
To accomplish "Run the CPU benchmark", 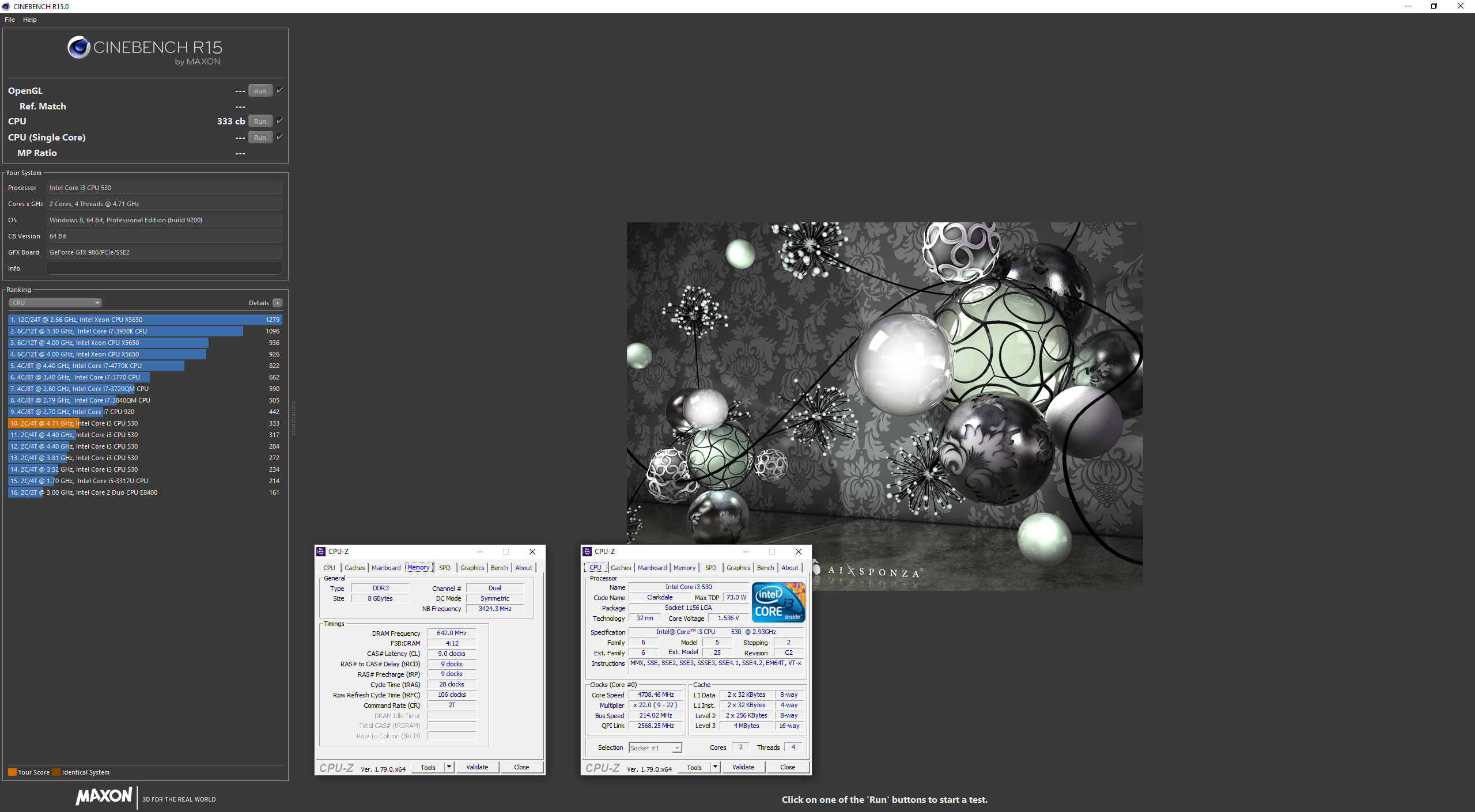I will 260,122.
